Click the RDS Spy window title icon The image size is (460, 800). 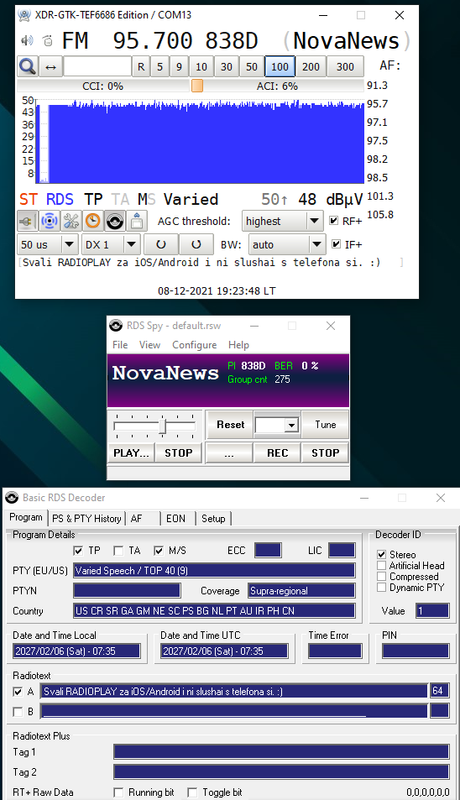tap(116, 325)
